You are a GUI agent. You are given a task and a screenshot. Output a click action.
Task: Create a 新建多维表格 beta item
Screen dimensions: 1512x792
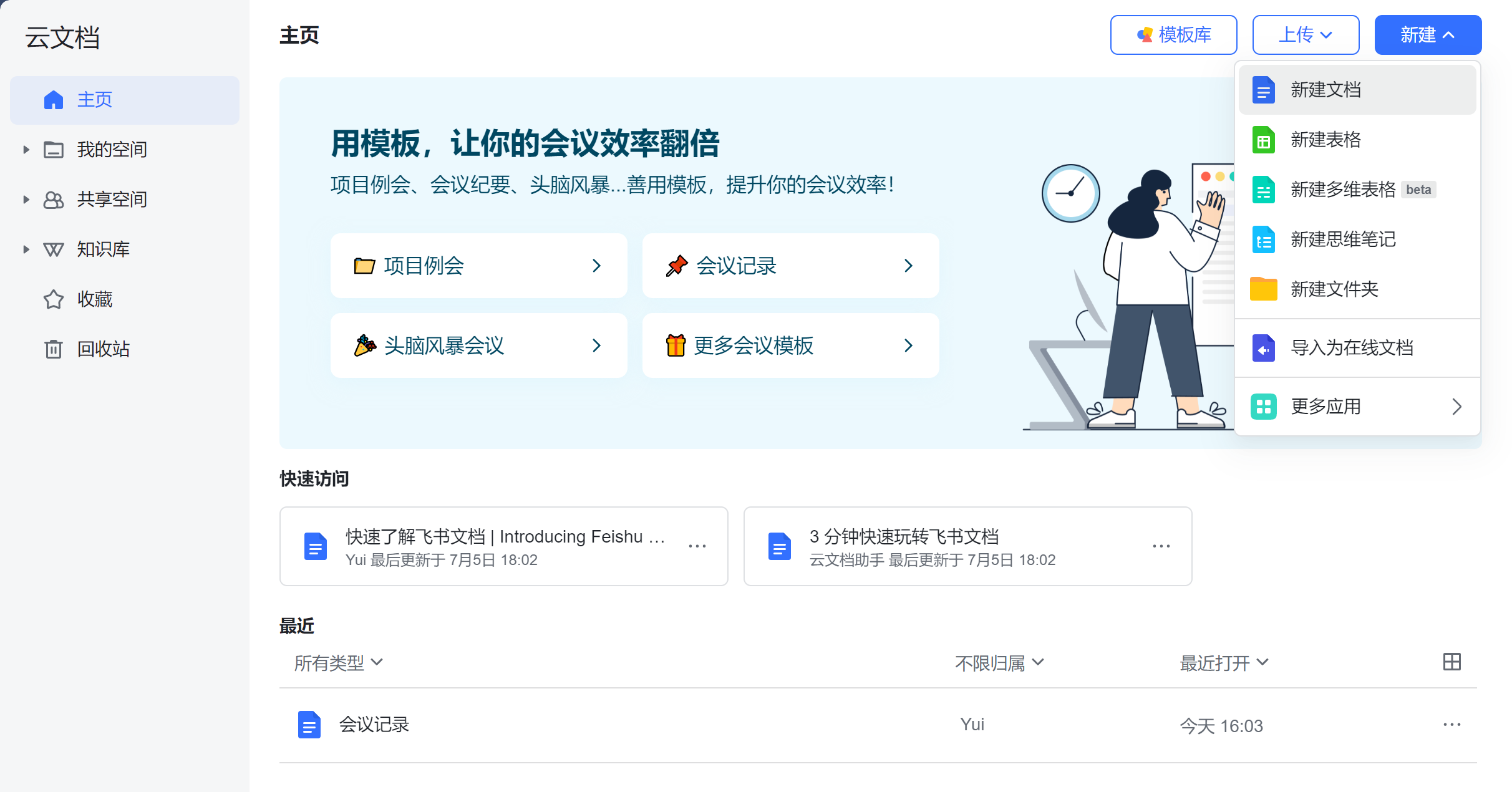coord(1342,190)
